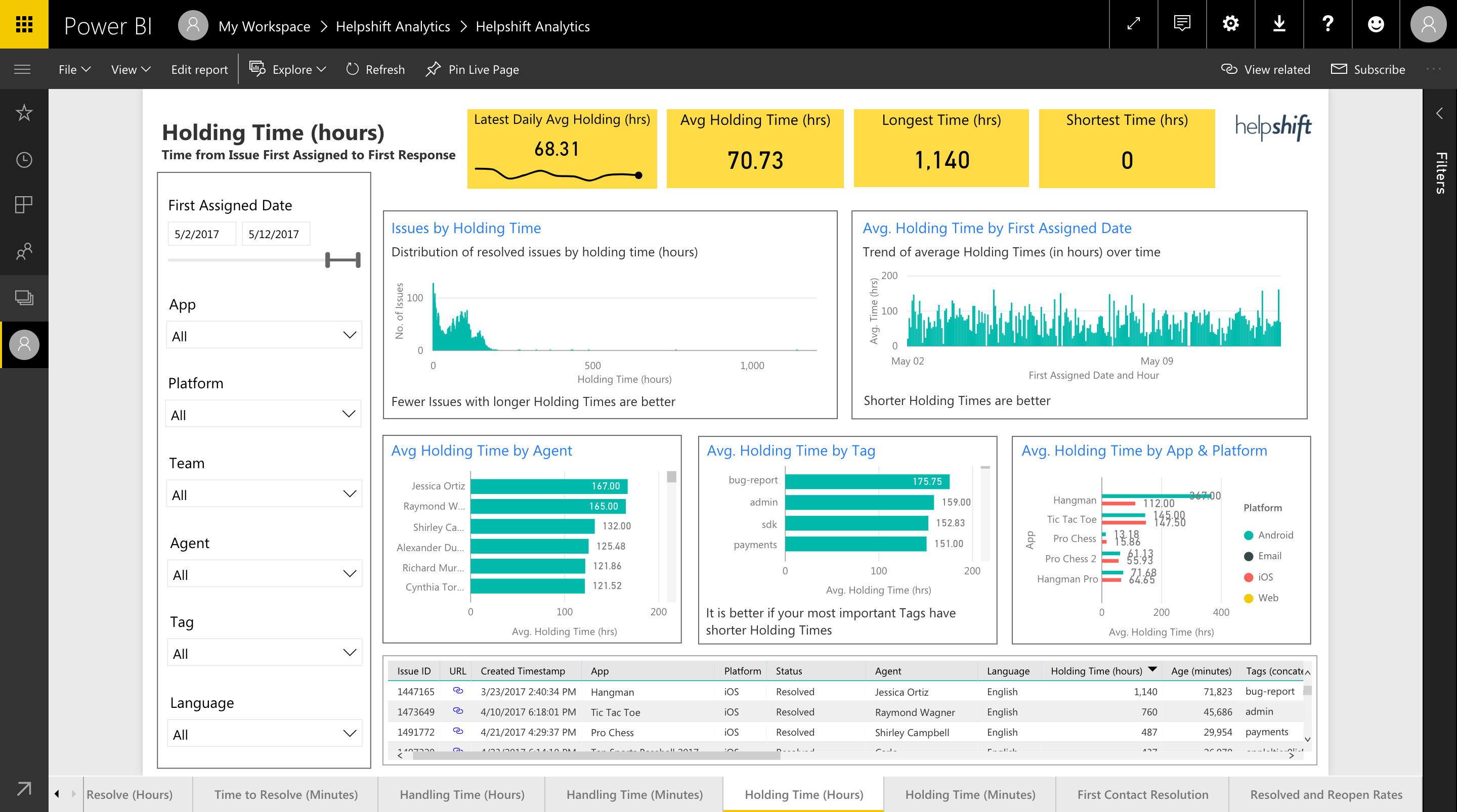Open the Language filter dropdown
The image size is (1457, 812).
[264, 734]
